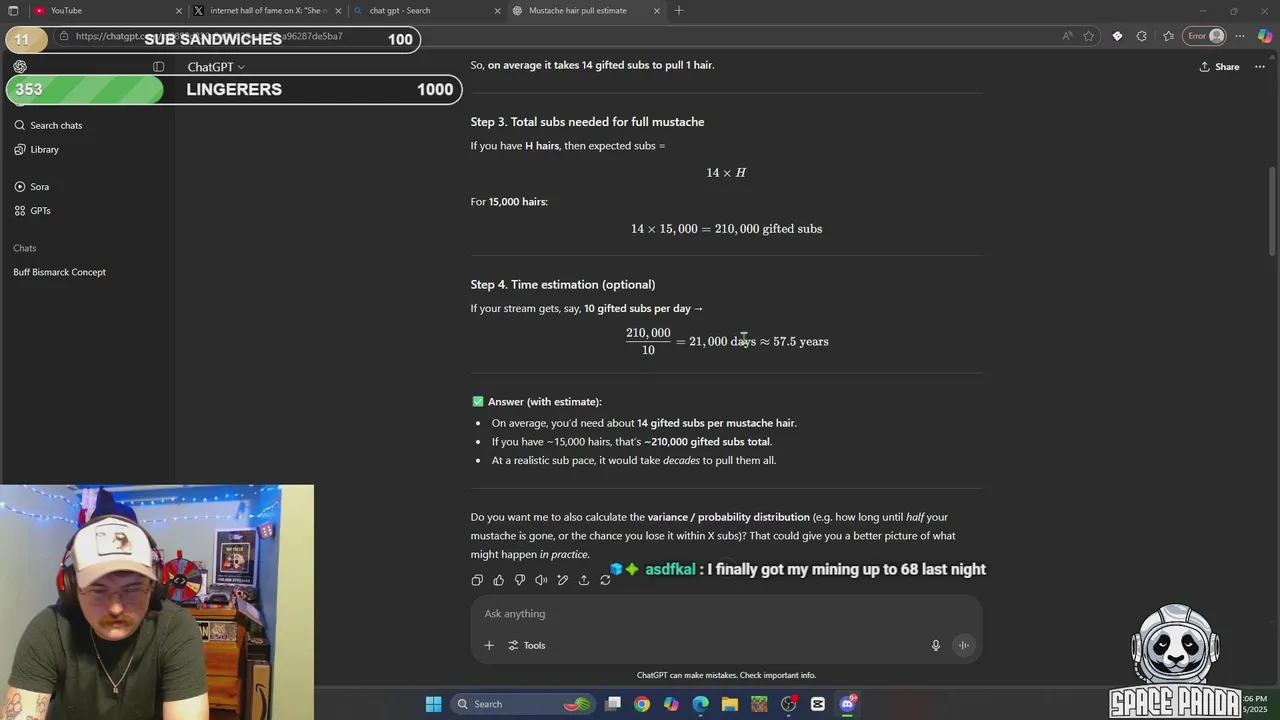The width and height of the screenshot is (1280, 720).
Task: Click the share icon below the response
Action: coord(584,580)
